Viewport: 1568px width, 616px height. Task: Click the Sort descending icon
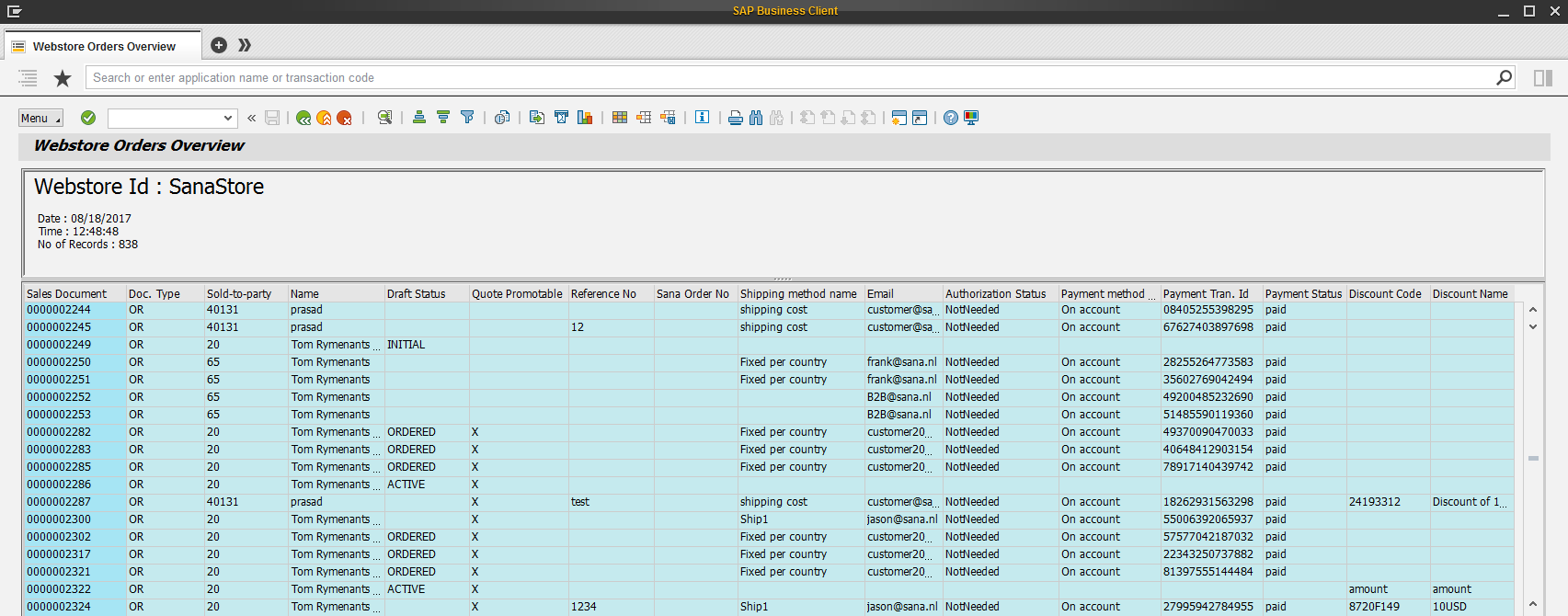click(x=443, y=118)
